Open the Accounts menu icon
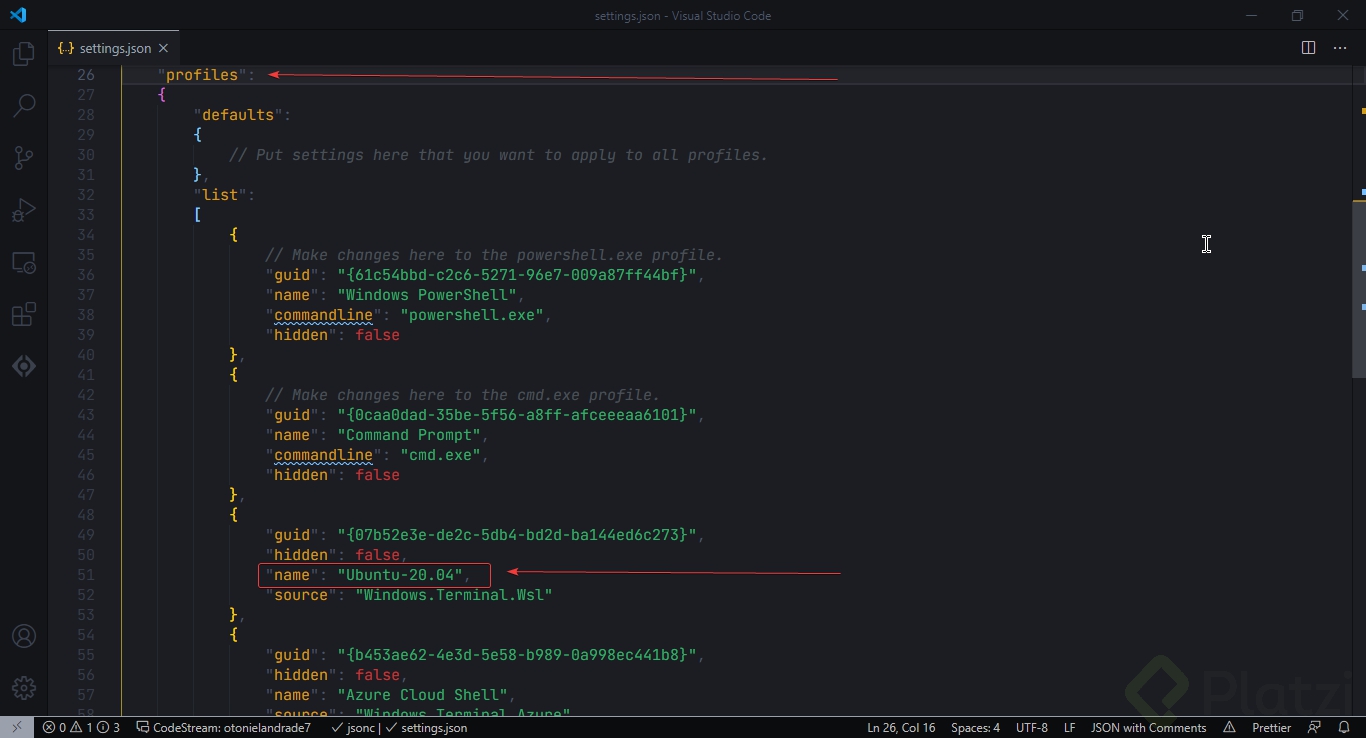 (x=24, y=636)
